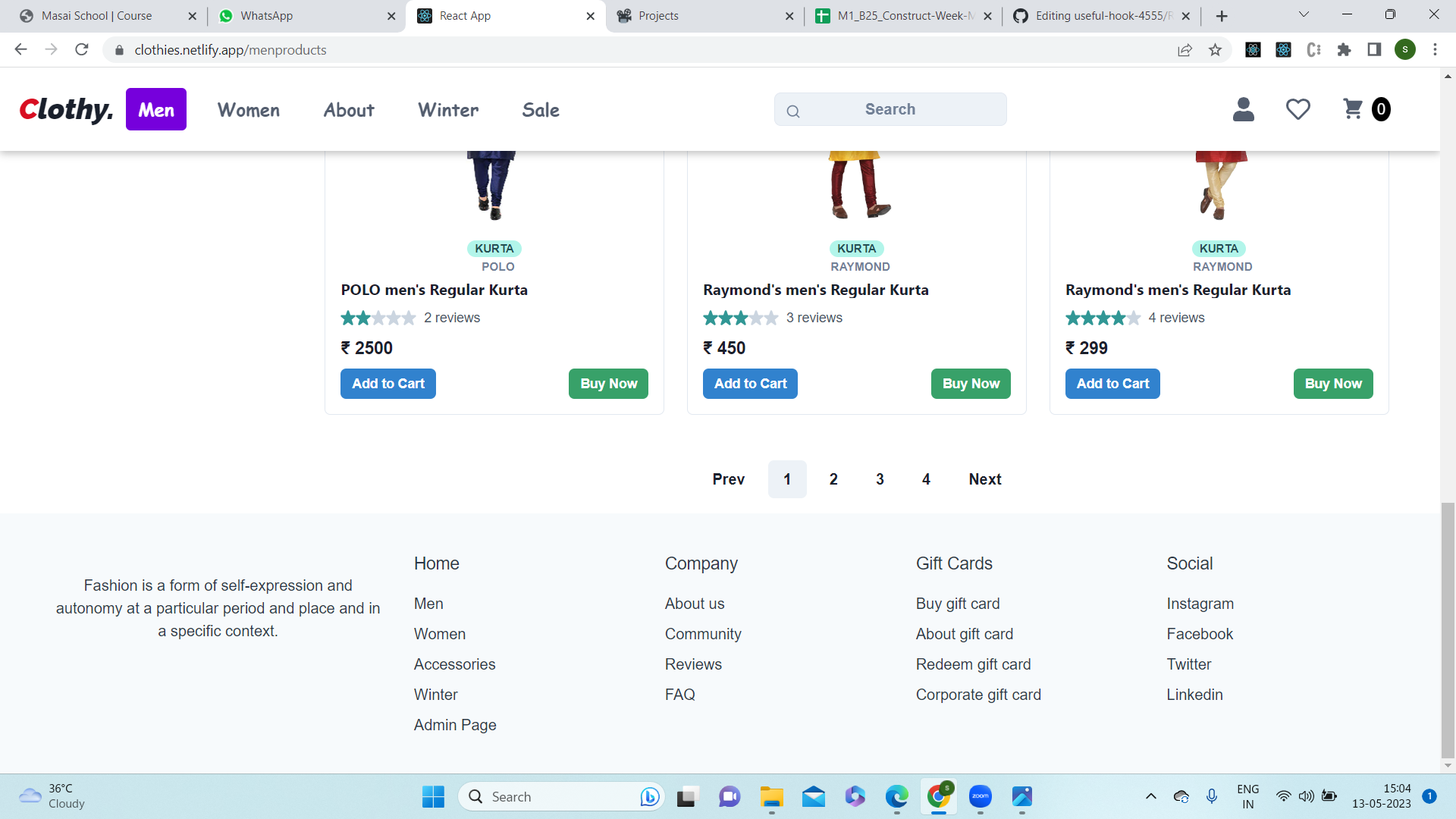
Task: Expand hidden icons in the system tray
Action: coord(1150,796)
